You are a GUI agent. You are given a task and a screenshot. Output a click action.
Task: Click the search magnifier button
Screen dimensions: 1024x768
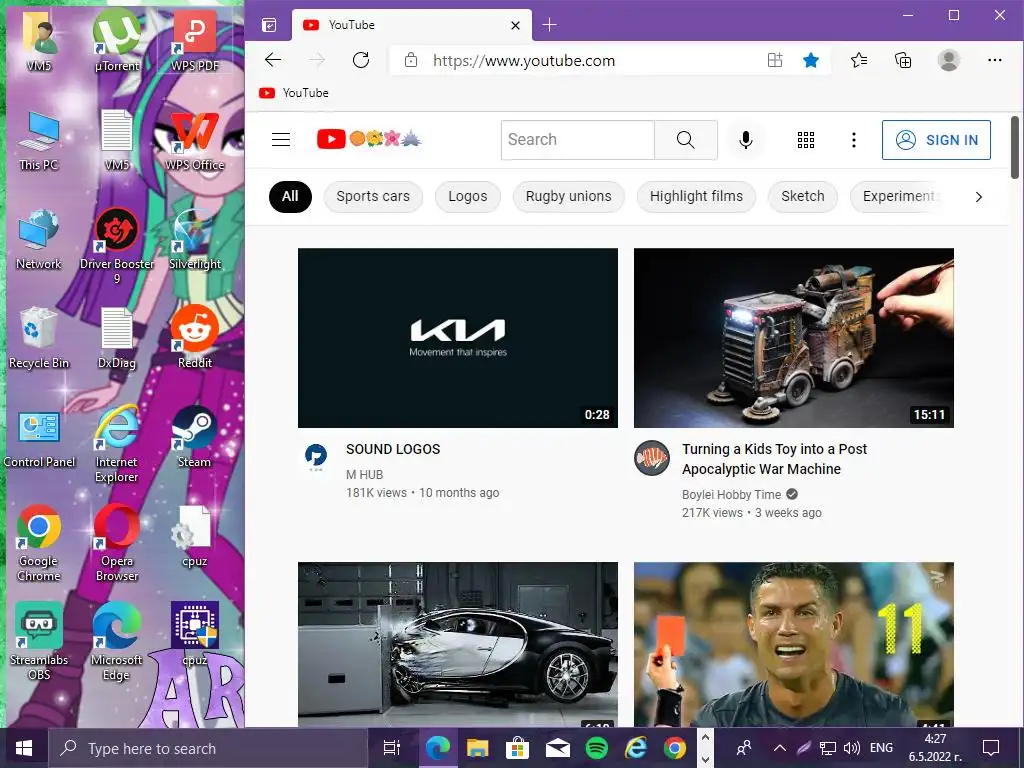[x=686, y=140]
